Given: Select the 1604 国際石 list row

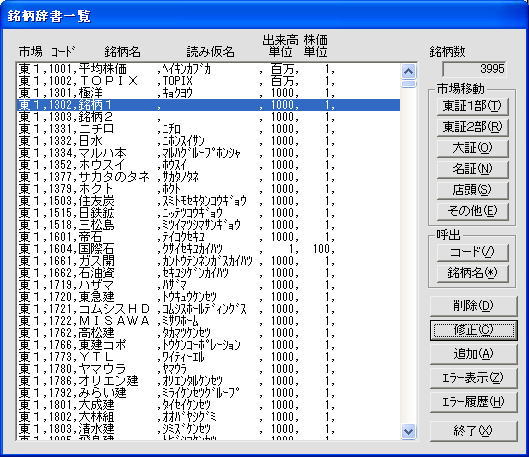Looking at the screenshot, I should [208, 249].
